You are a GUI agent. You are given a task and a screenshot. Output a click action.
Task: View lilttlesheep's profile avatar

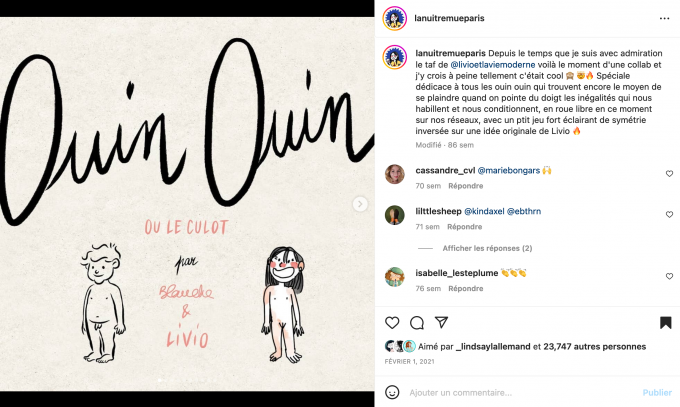pyautogui.click(x=395, y=215)
